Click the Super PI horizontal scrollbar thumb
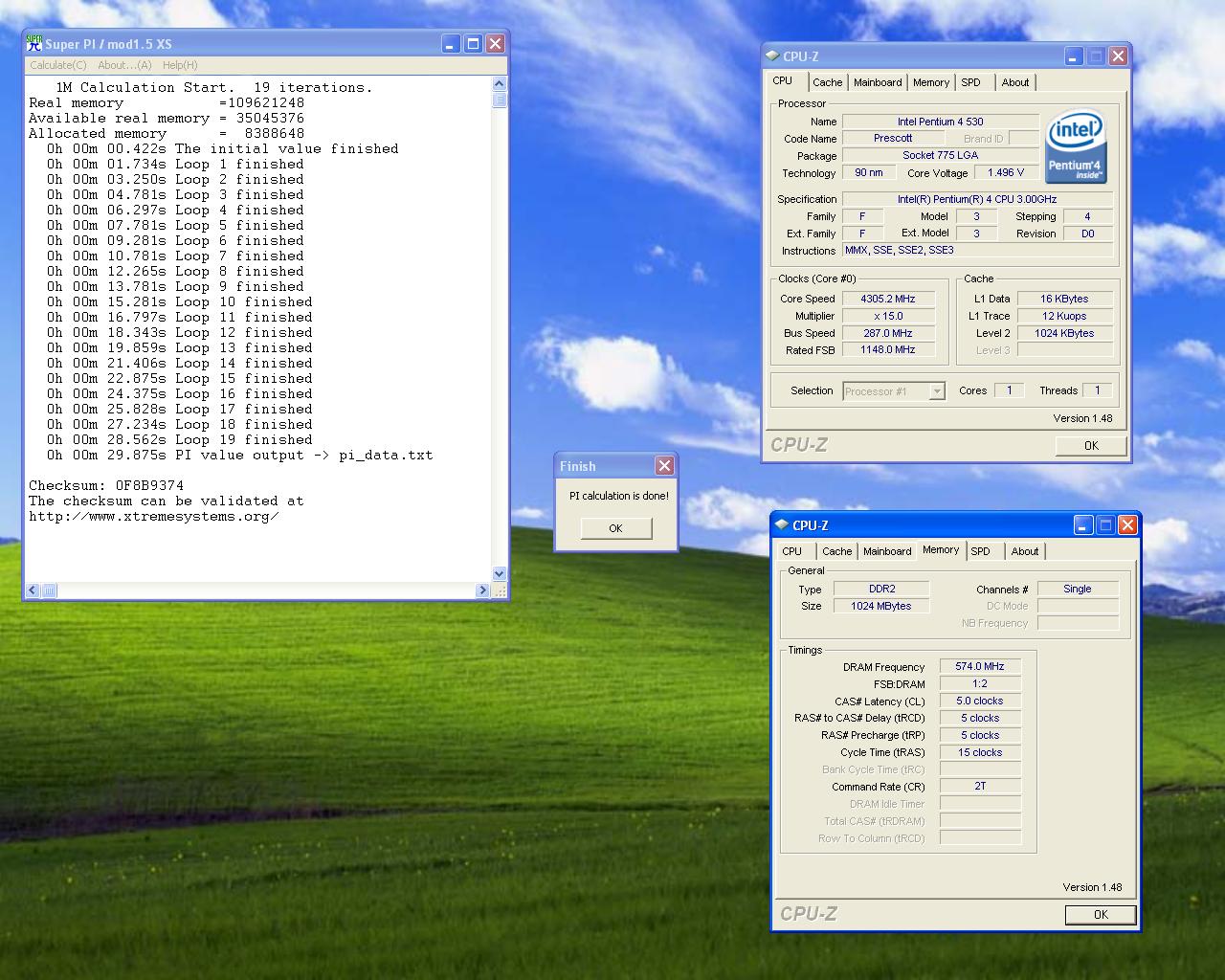 [49, 590]
